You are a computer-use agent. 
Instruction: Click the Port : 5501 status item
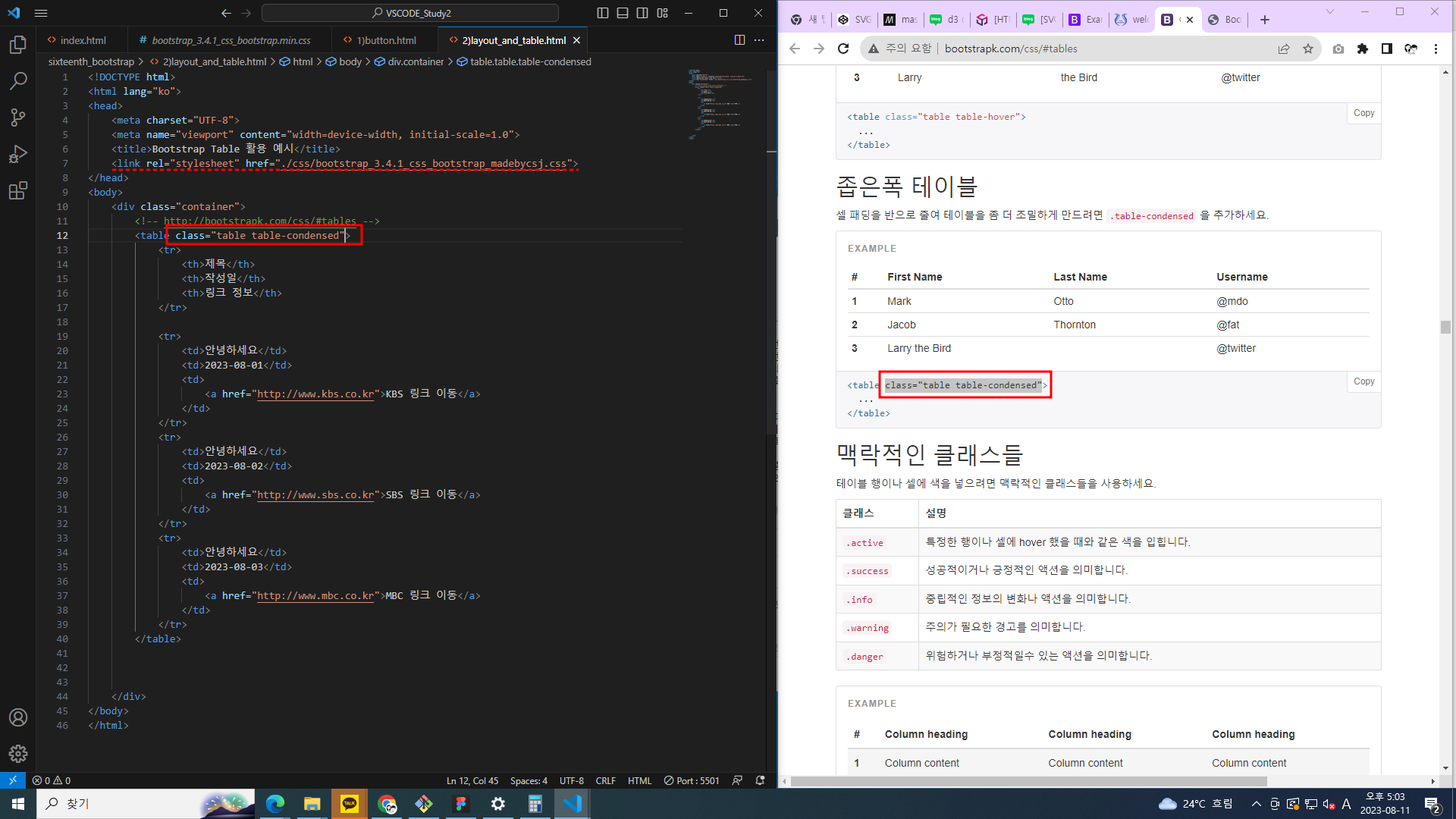pos(691,780)
